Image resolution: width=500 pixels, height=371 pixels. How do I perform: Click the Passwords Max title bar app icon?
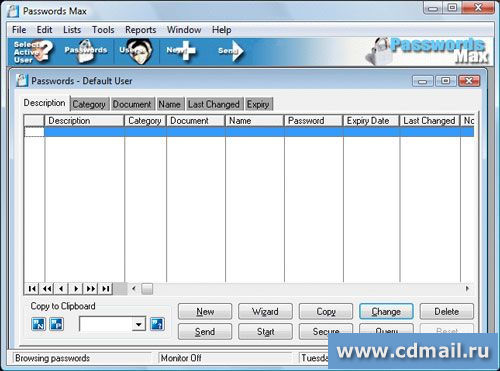(x=13, y=11)
